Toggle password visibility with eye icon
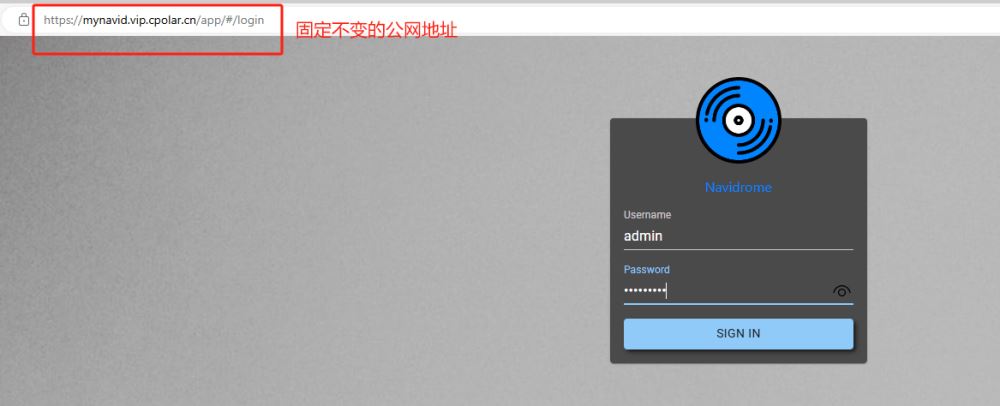The image size is (1000, 406). pyautogui.click(x=842, y=291)
